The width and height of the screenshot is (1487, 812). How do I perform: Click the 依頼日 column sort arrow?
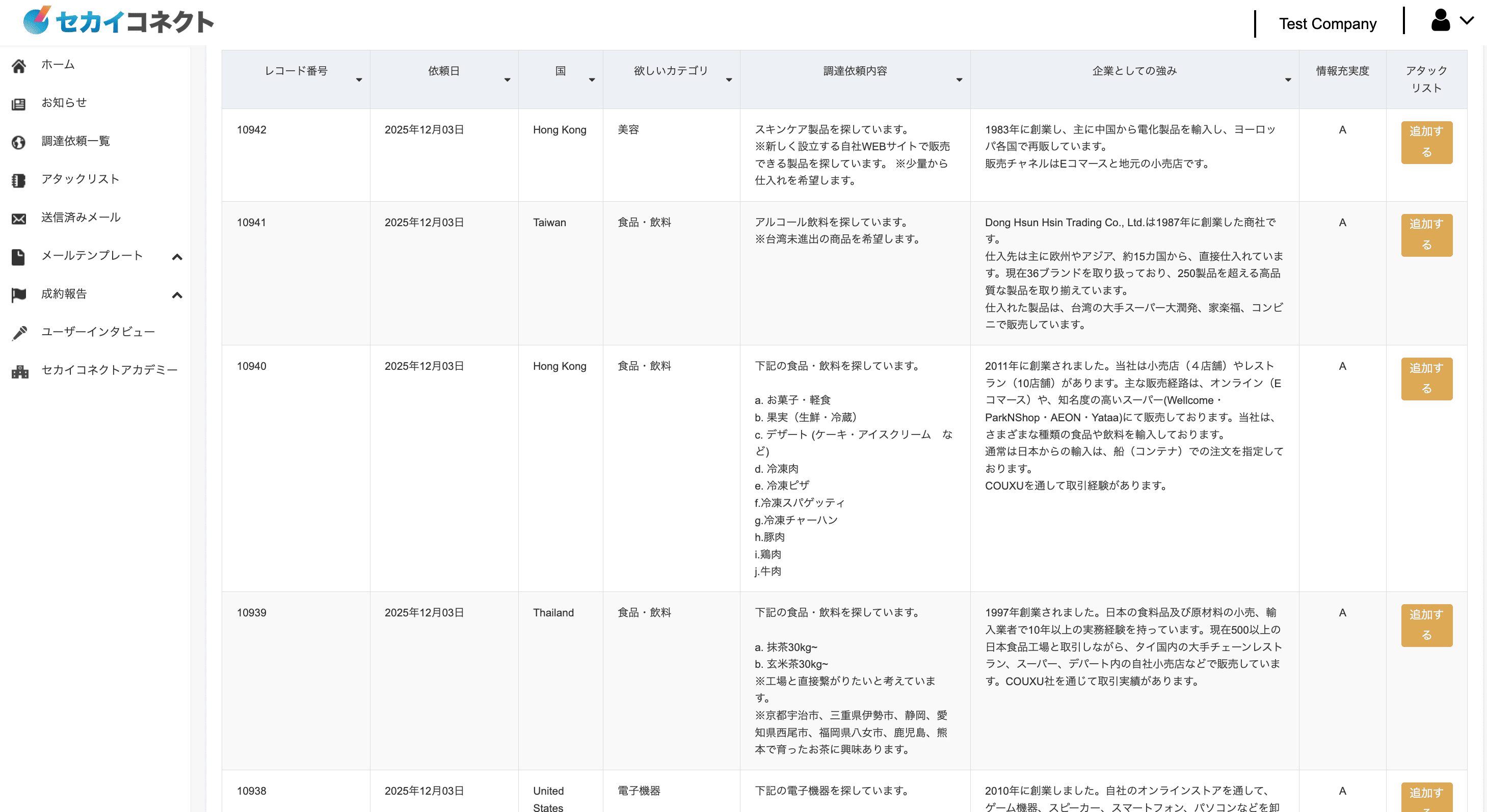coord(508,79)
